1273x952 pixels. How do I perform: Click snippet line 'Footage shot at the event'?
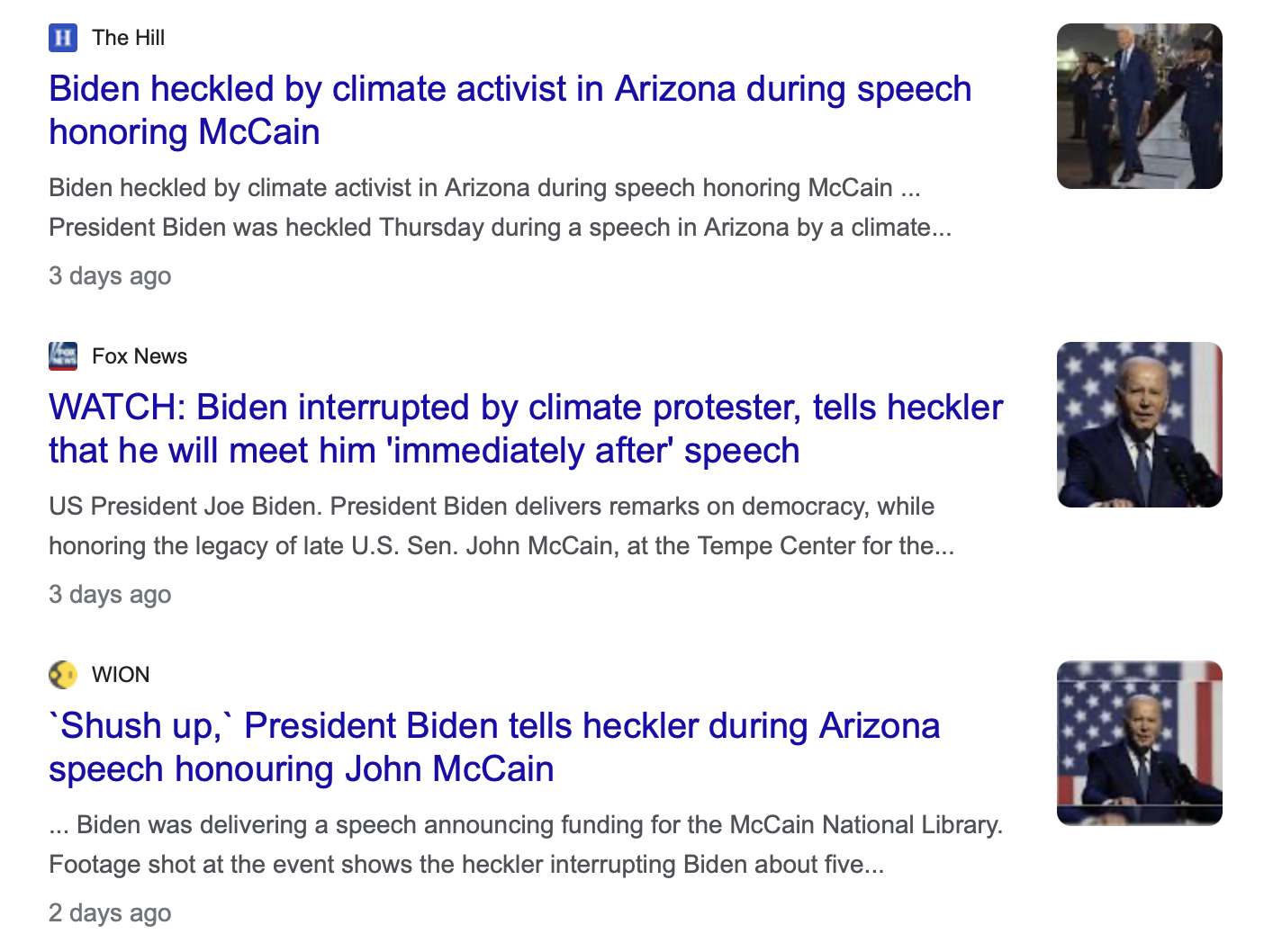[466, 865]
